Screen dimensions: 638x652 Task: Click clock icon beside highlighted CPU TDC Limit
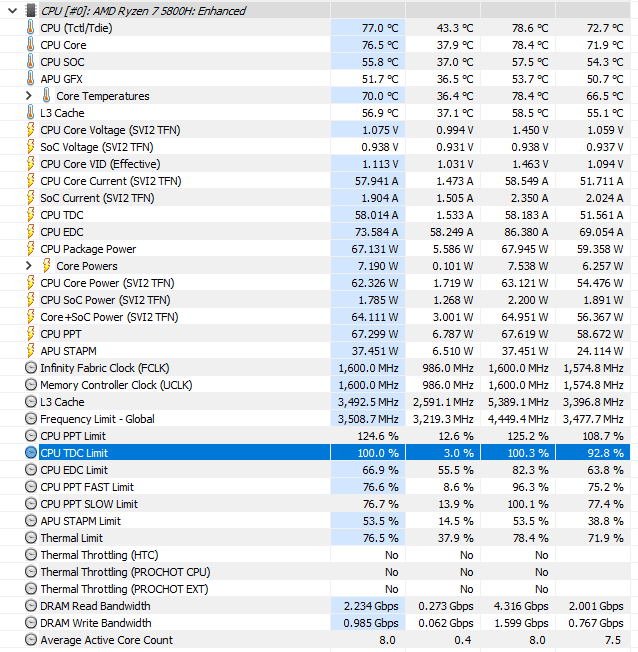31,452
